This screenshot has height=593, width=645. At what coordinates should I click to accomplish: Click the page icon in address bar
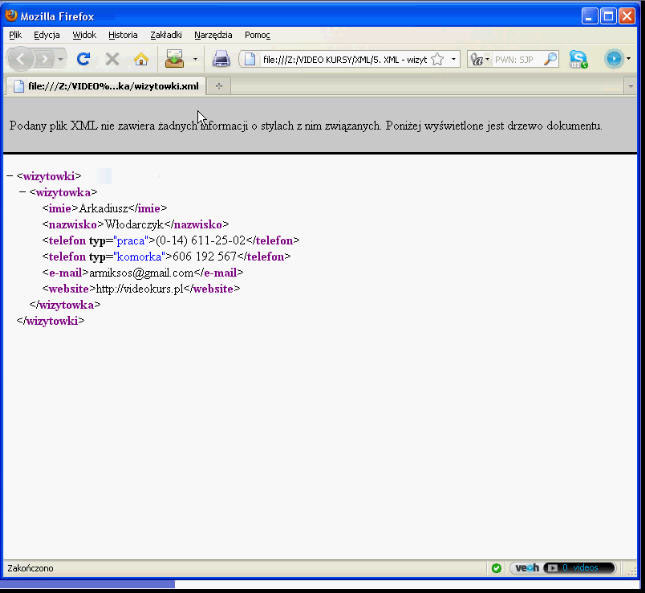tap(249, 59)
